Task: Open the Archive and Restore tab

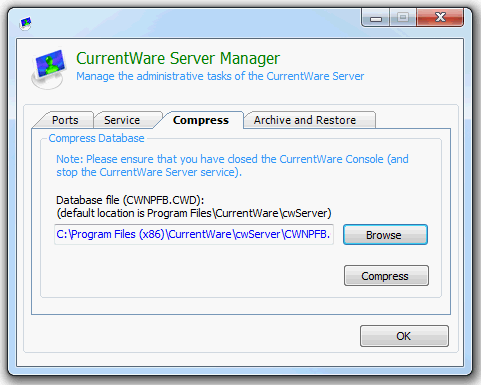Action: 309,120
